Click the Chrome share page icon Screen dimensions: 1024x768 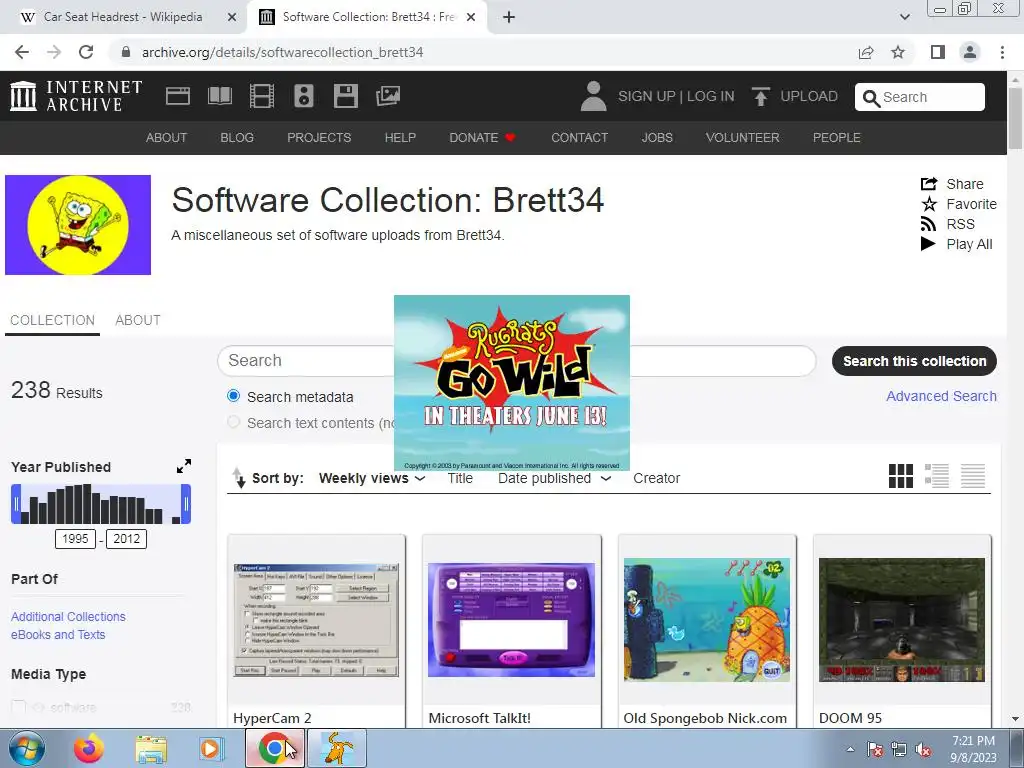coord(866,52)
